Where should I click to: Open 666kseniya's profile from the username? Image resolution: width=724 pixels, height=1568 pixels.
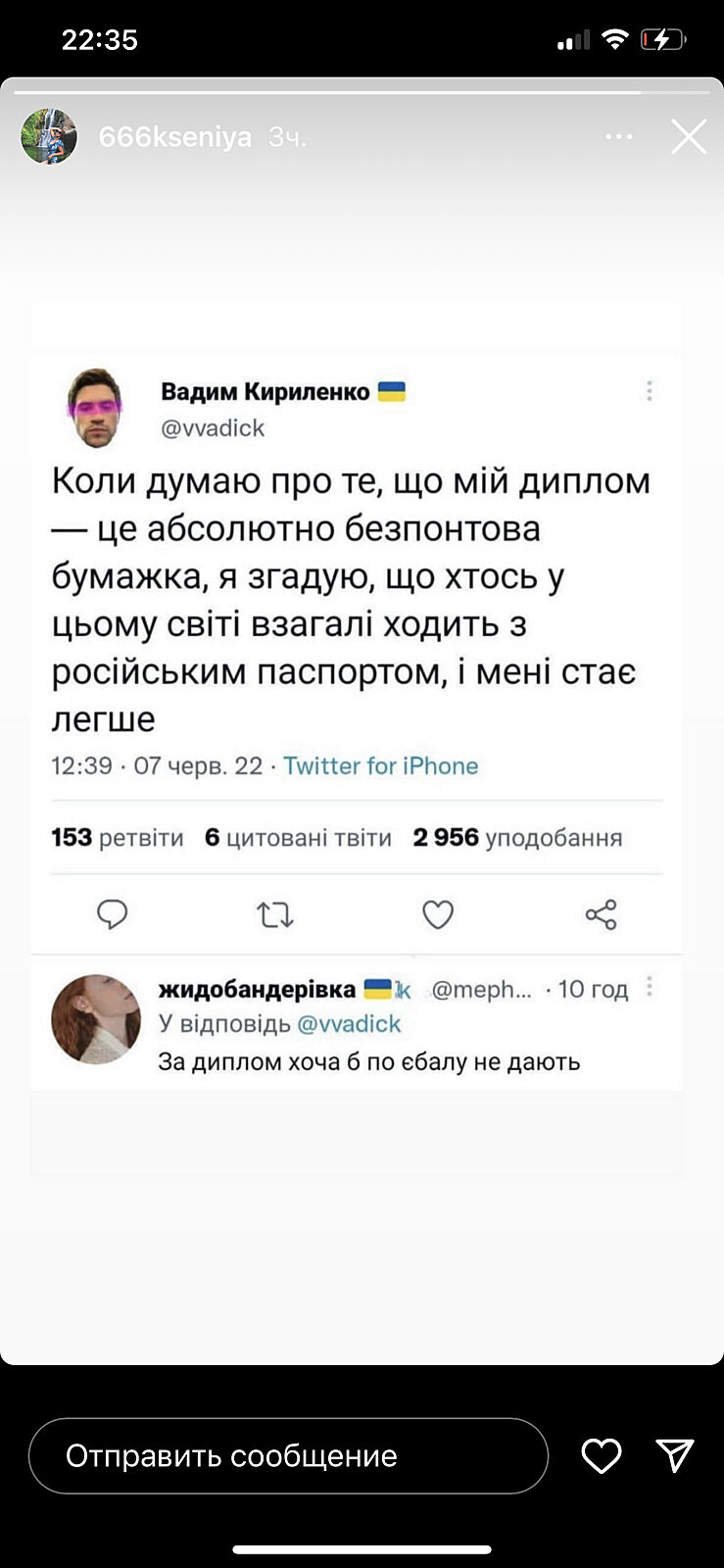(x=174, y=136)
